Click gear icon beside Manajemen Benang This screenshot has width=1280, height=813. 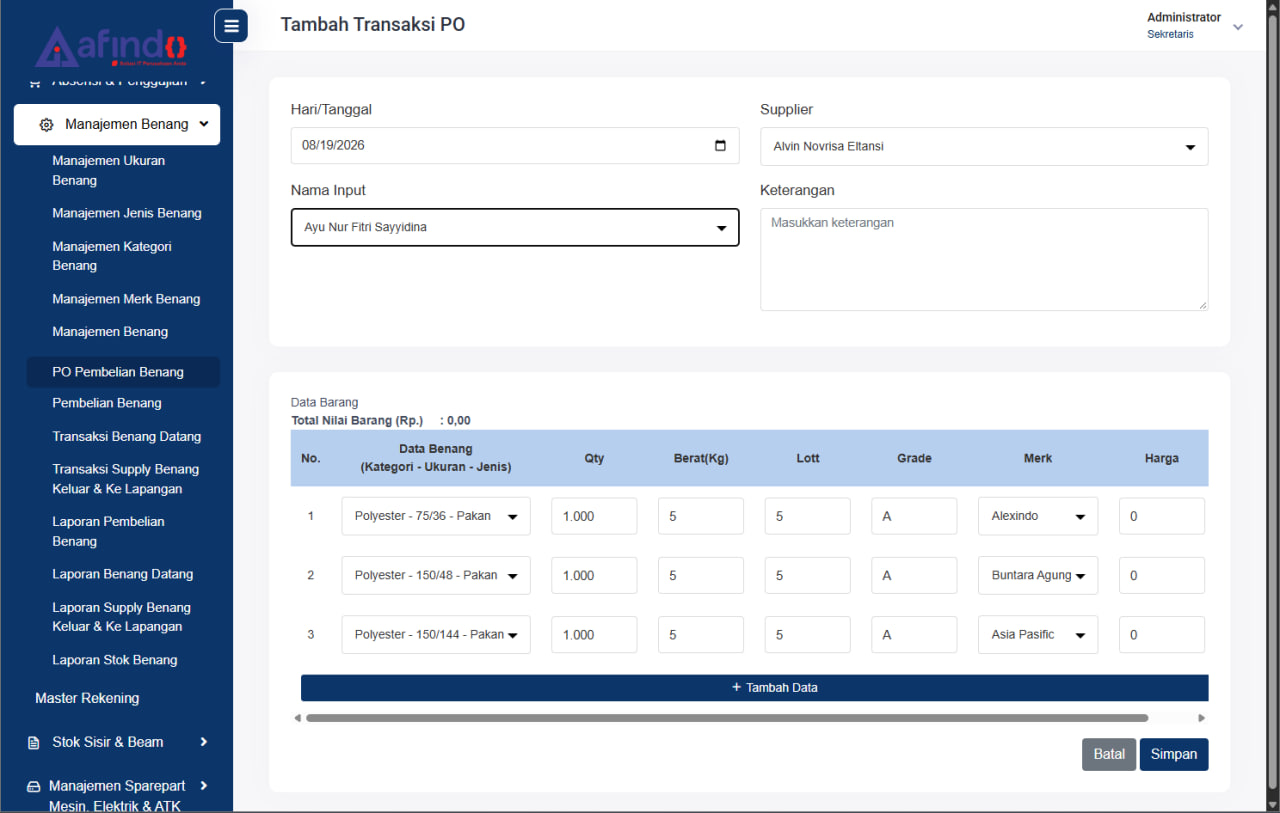46,125
